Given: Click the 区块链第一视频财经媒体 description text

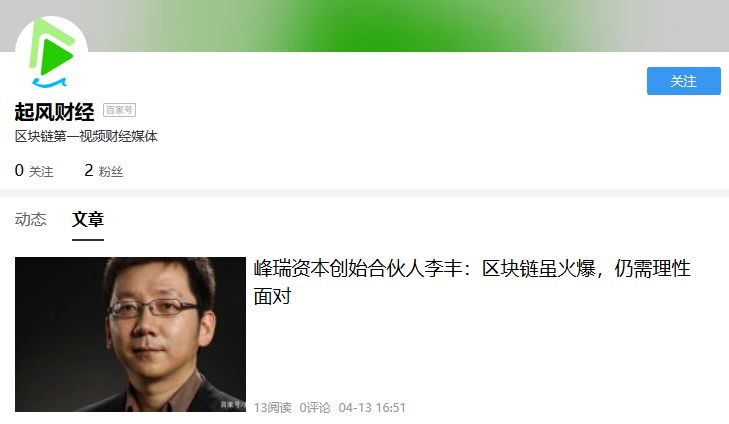Looking at the screenshot, I should point(86,136).
